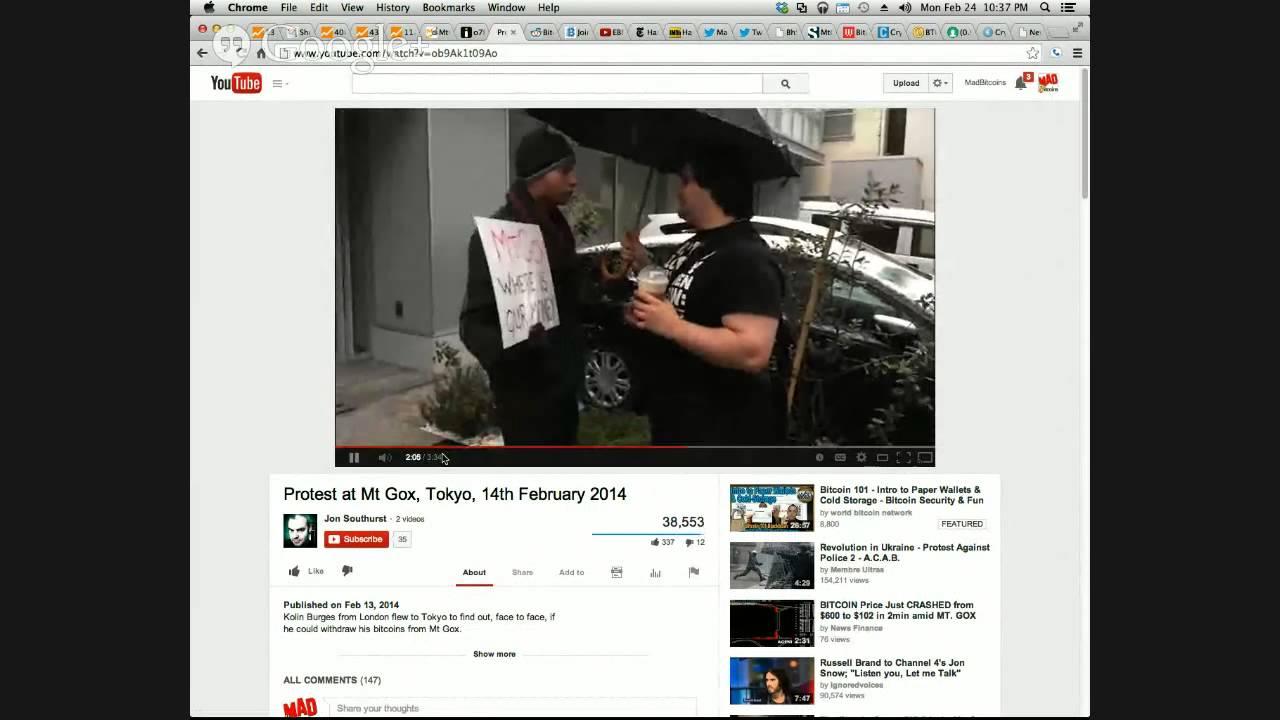Click the YouTube search magnifier button
The image size is (1280, 720).
[785, 84]
